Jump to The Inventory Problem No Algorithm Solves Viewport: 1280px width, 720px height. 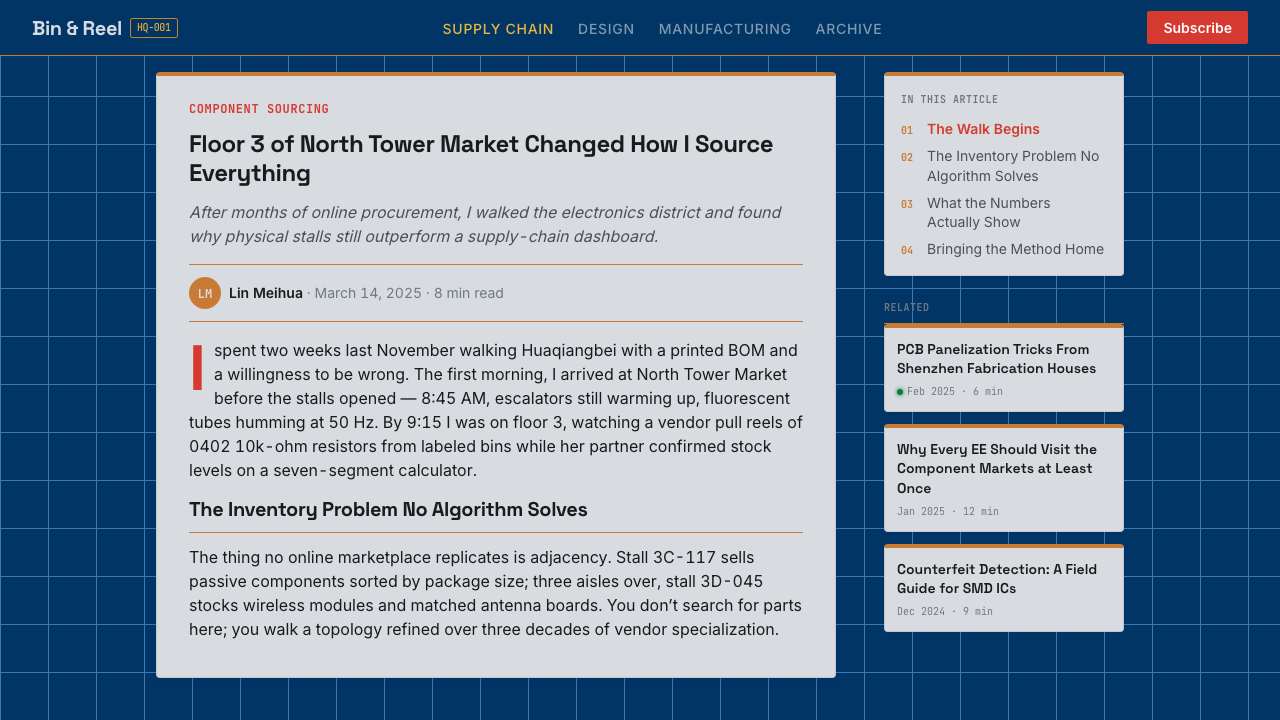tap(1013, 166)
